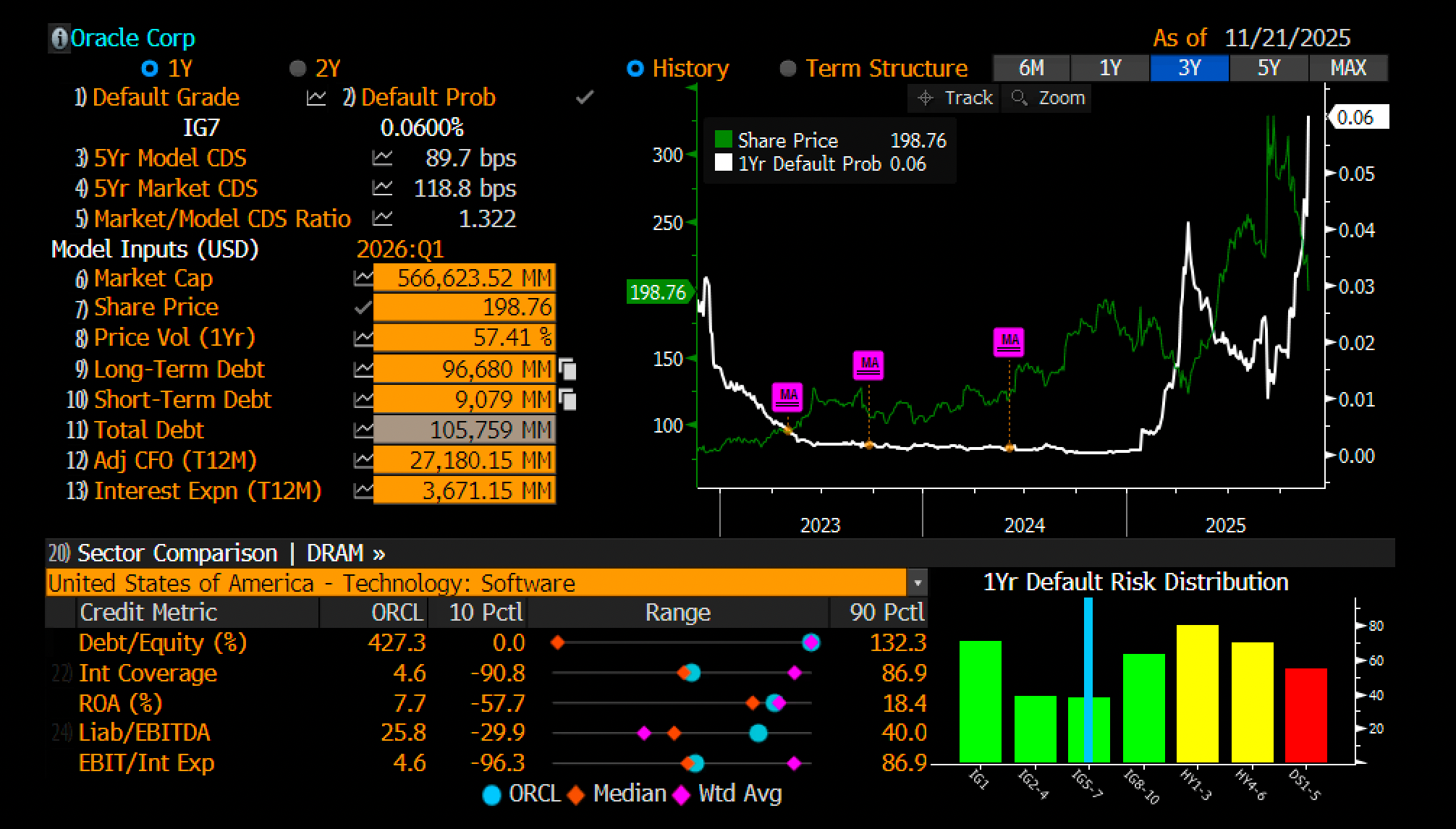Screen dimensions: 1456x829
Task: Open the sector dropdown arrow
Action: pyautogui.click(x=918, y=583)
